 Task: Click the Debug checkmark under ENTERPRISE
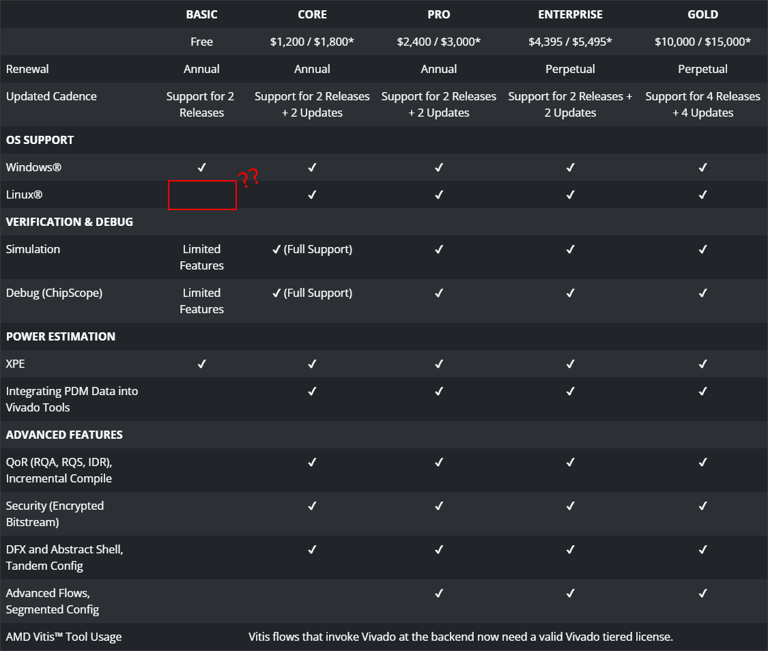point(570,293)
